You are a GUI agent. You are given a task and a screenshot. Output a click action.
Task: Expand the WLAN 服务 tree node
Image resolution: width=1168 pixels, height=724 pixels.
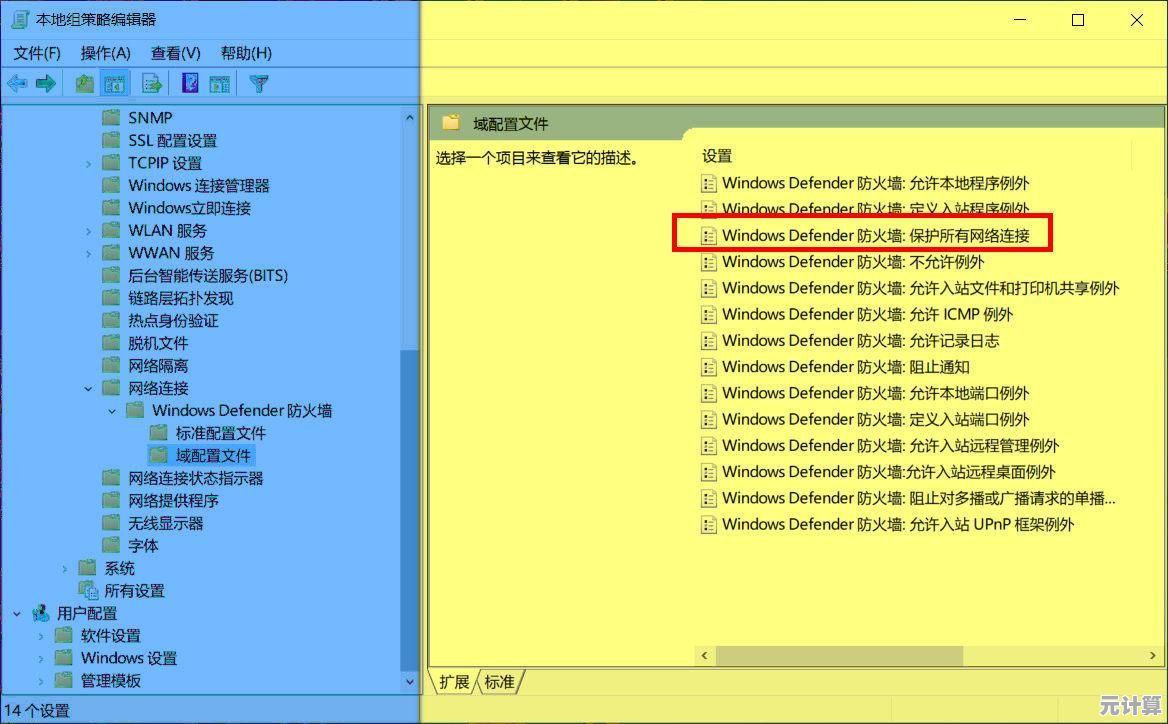87,230
